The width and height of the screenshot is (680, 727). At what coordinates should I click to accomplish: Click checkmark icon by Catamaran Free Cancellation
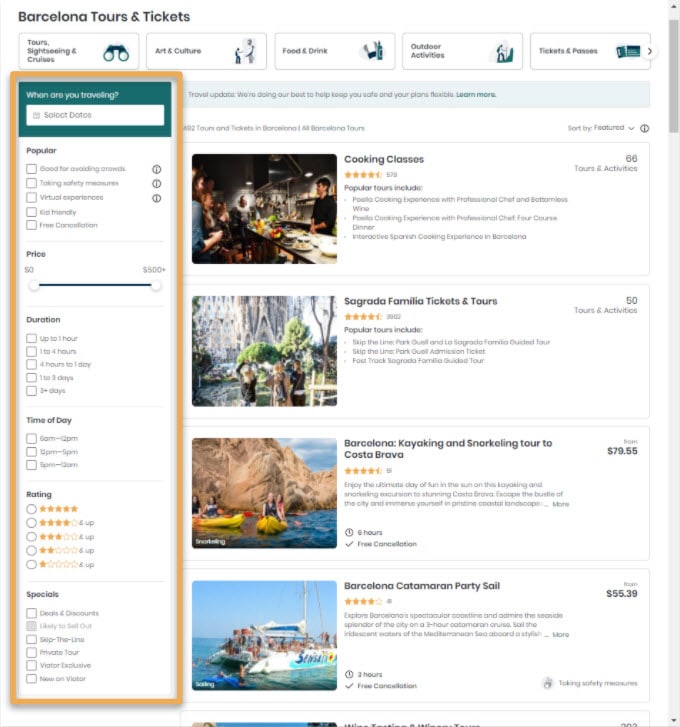click(349, 686)
